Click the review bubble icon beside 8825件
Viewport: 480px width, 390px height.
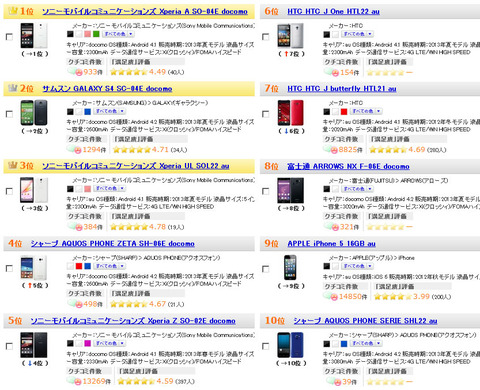(x=331, y=149)
